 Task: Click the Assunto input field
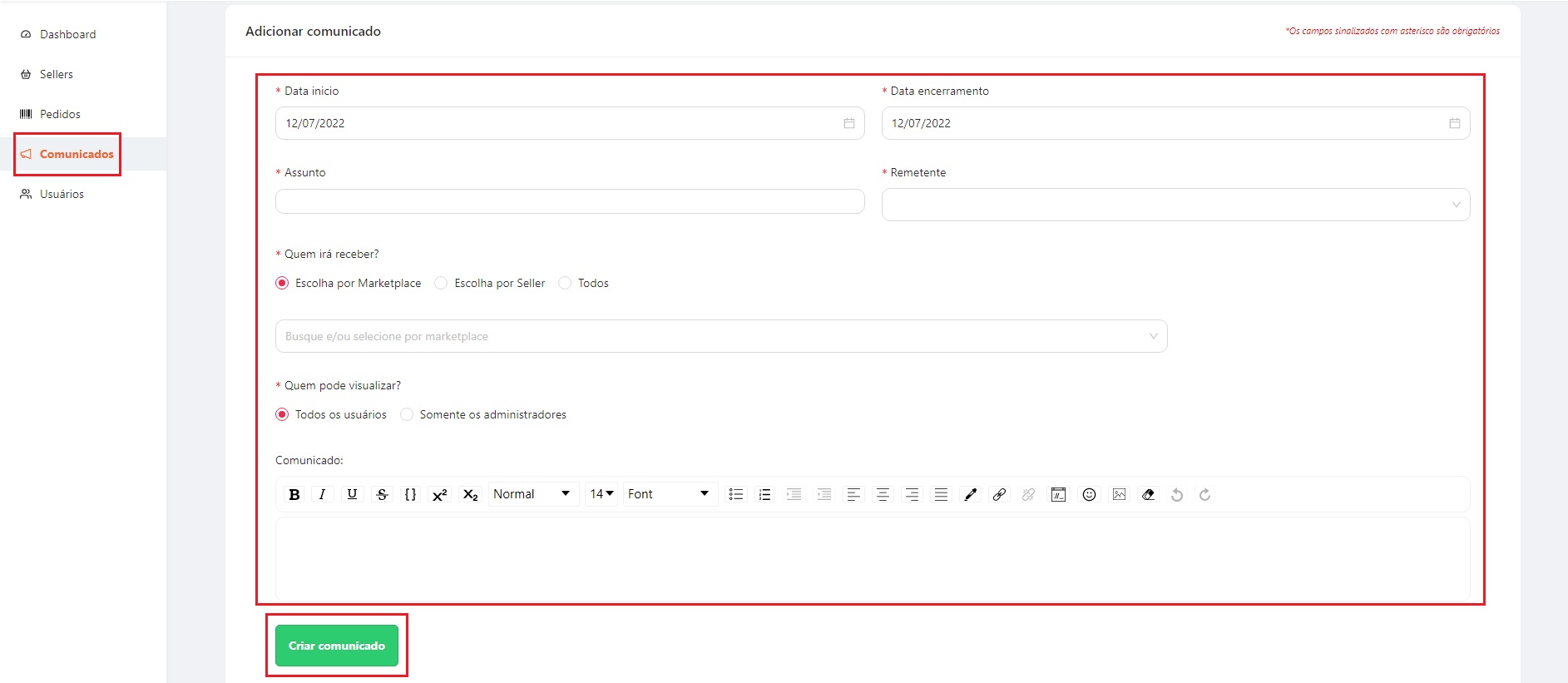tap(569, 201)
